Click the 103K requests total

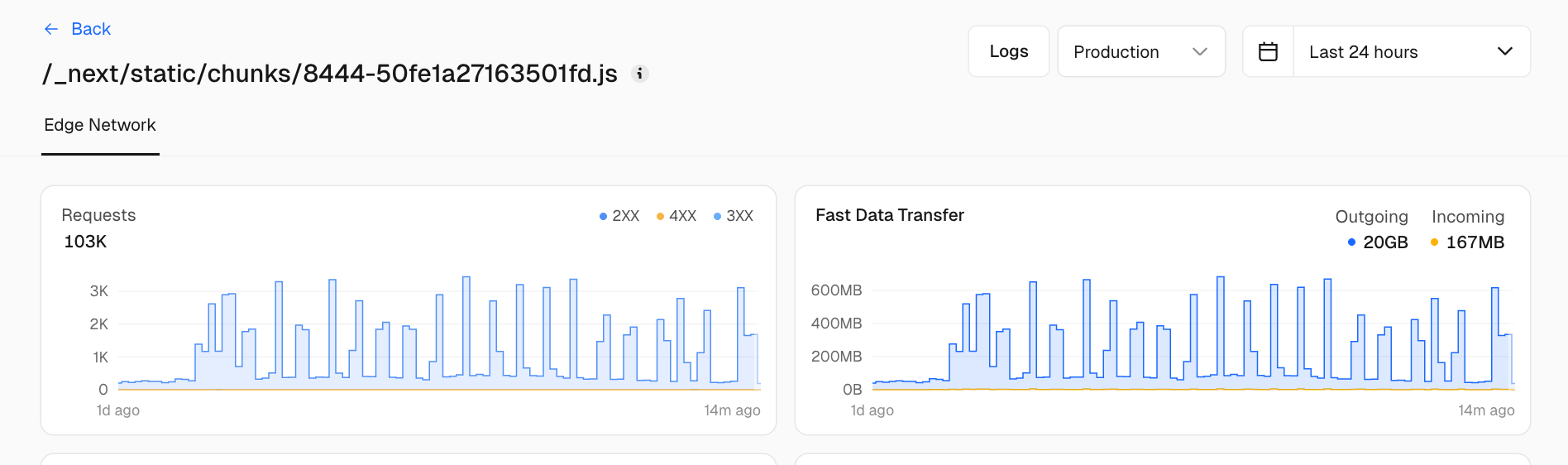tap(85, 242)
